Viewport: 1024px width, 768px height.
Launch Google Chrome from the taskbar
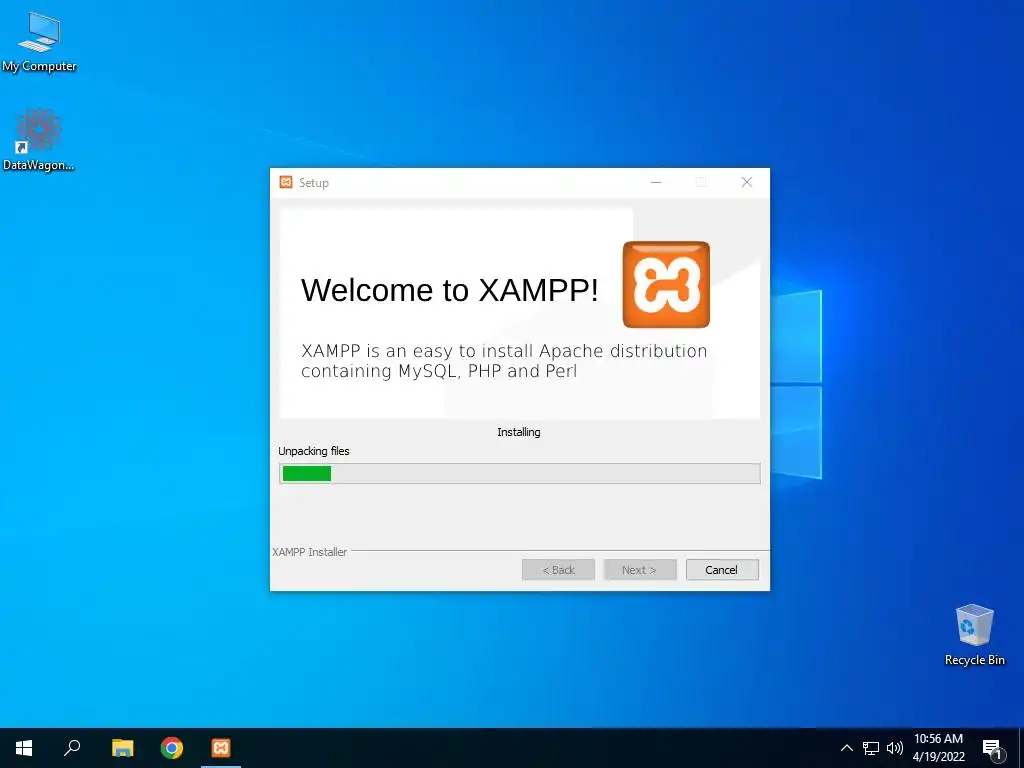(172, 748)
